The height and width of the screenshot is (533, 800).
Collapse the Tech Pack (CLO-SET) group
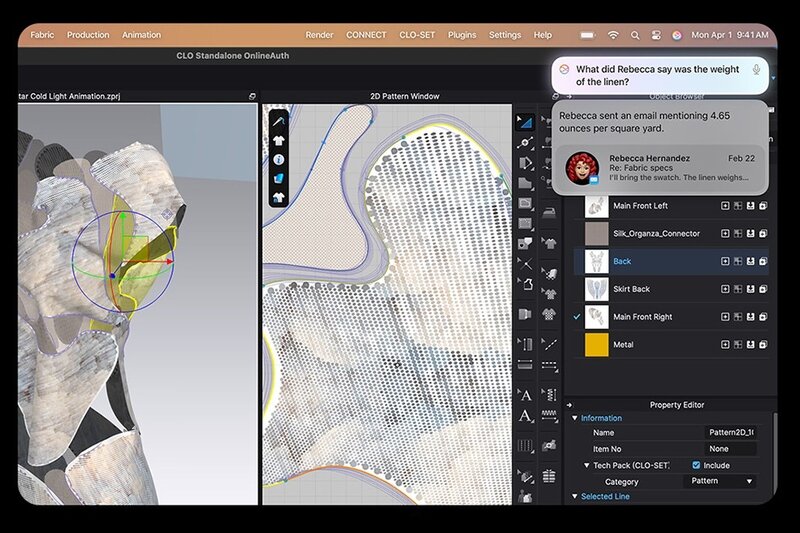[586, 465]
